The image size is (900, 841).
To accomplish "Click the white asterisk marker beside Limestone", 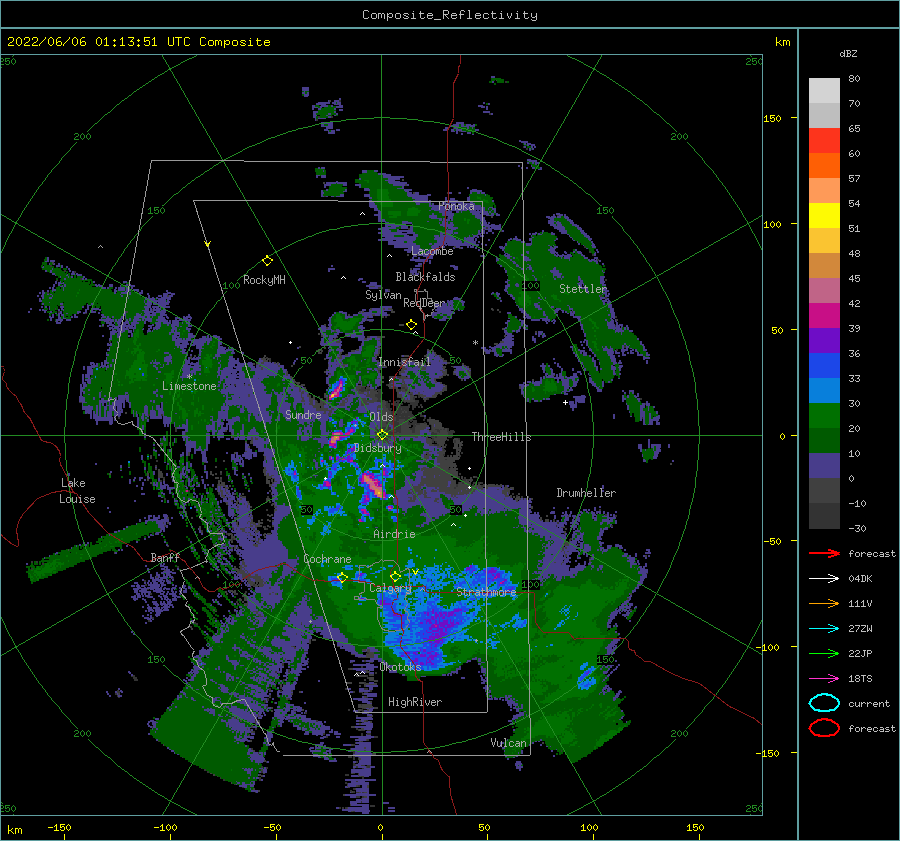I will [x=189, y=377].
